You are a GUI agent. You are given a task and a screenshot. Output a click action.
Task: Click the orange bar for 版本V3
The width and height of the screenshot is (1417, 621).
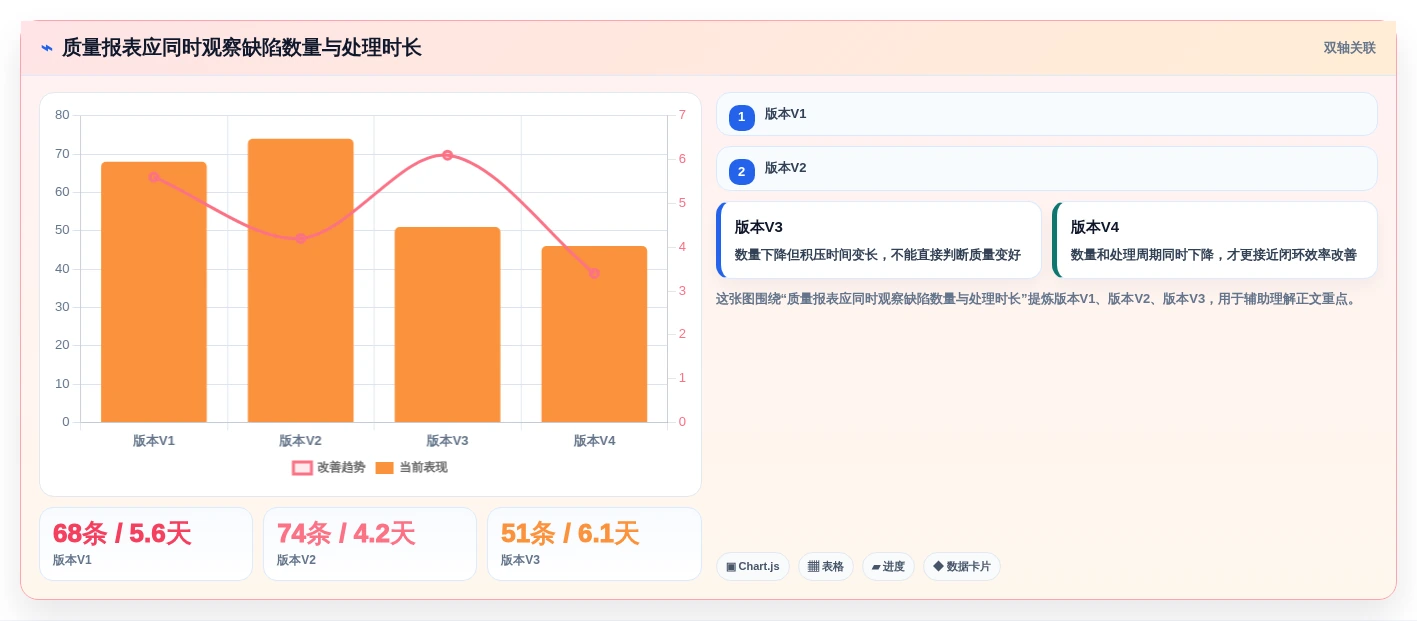tap(447, 324)
